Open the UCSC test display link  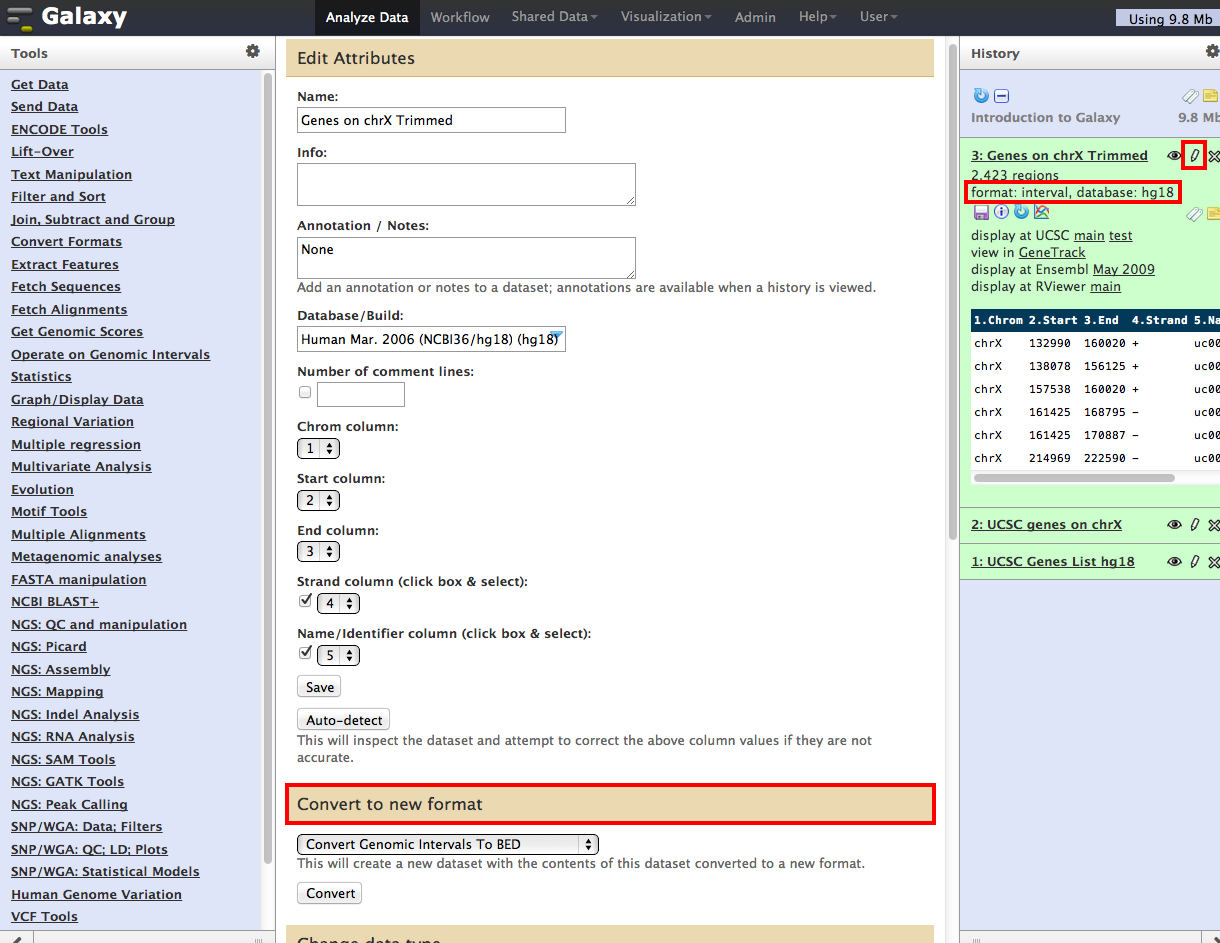pyautogui.click(x=1121, y=236)
